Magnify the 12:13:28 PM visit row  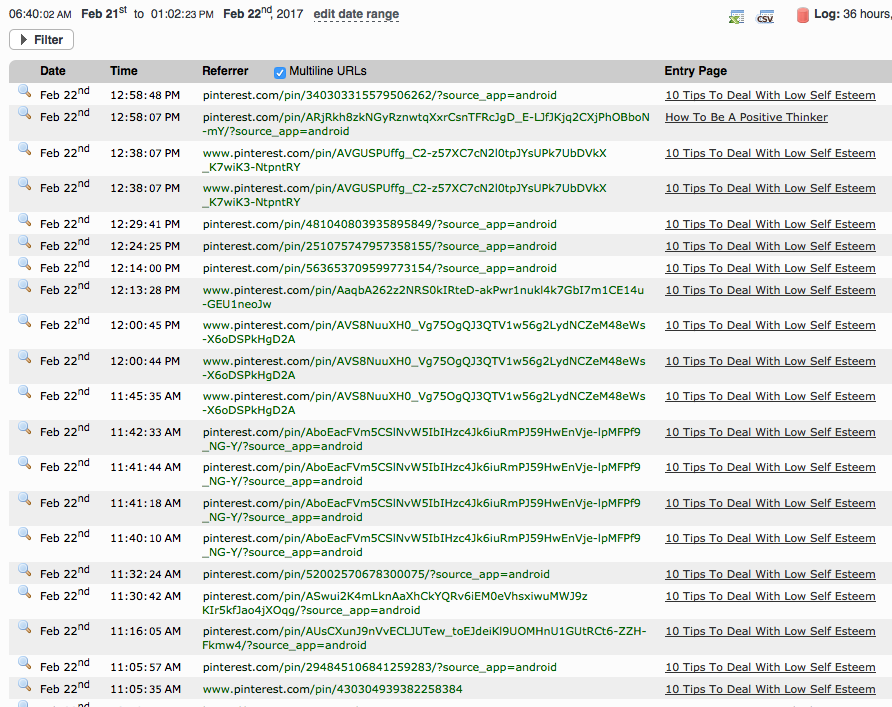point(24,286)
